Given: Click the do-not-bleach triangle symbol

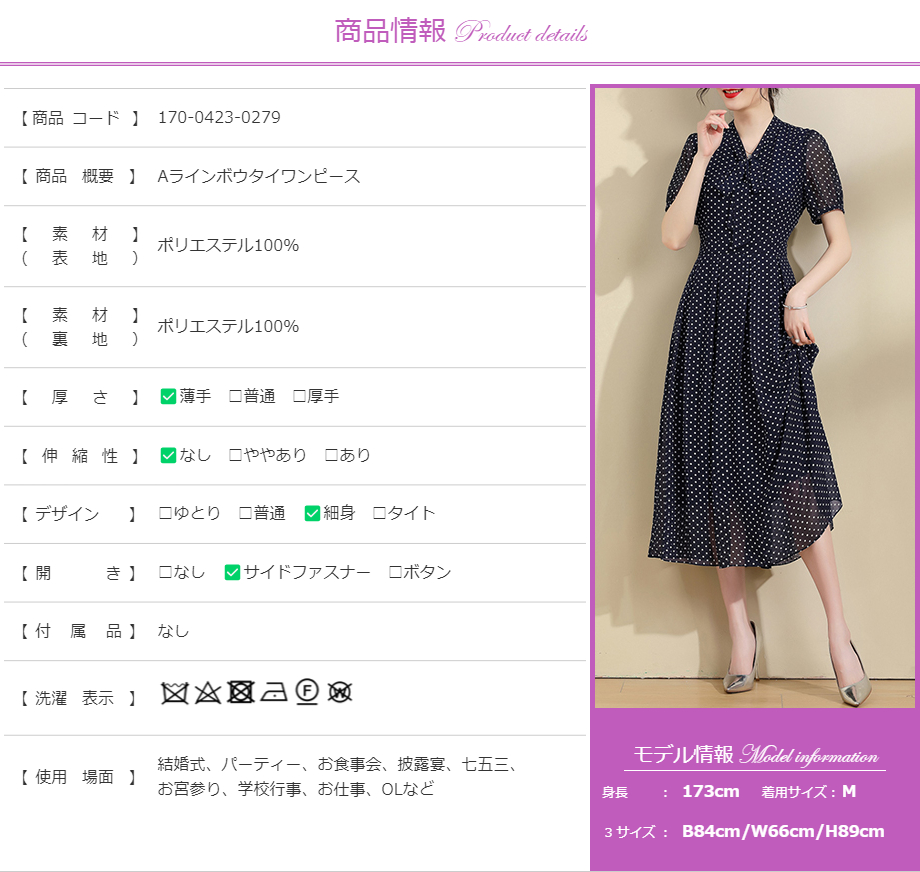Looking at the screenshot, I should click(x=207, y=692).
